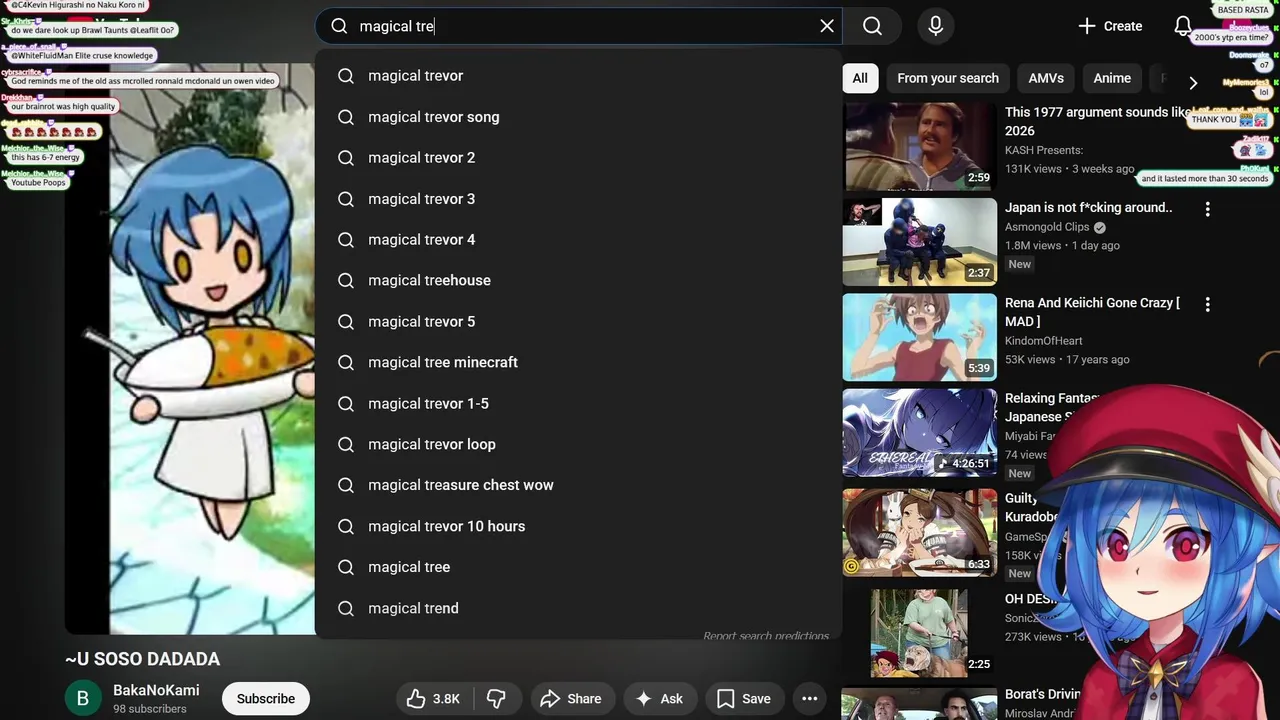The width and height of the screenshot is (1280, 720).
Task: Click the magnifier icon beside "magical trevor"
Action: point(346,76)
